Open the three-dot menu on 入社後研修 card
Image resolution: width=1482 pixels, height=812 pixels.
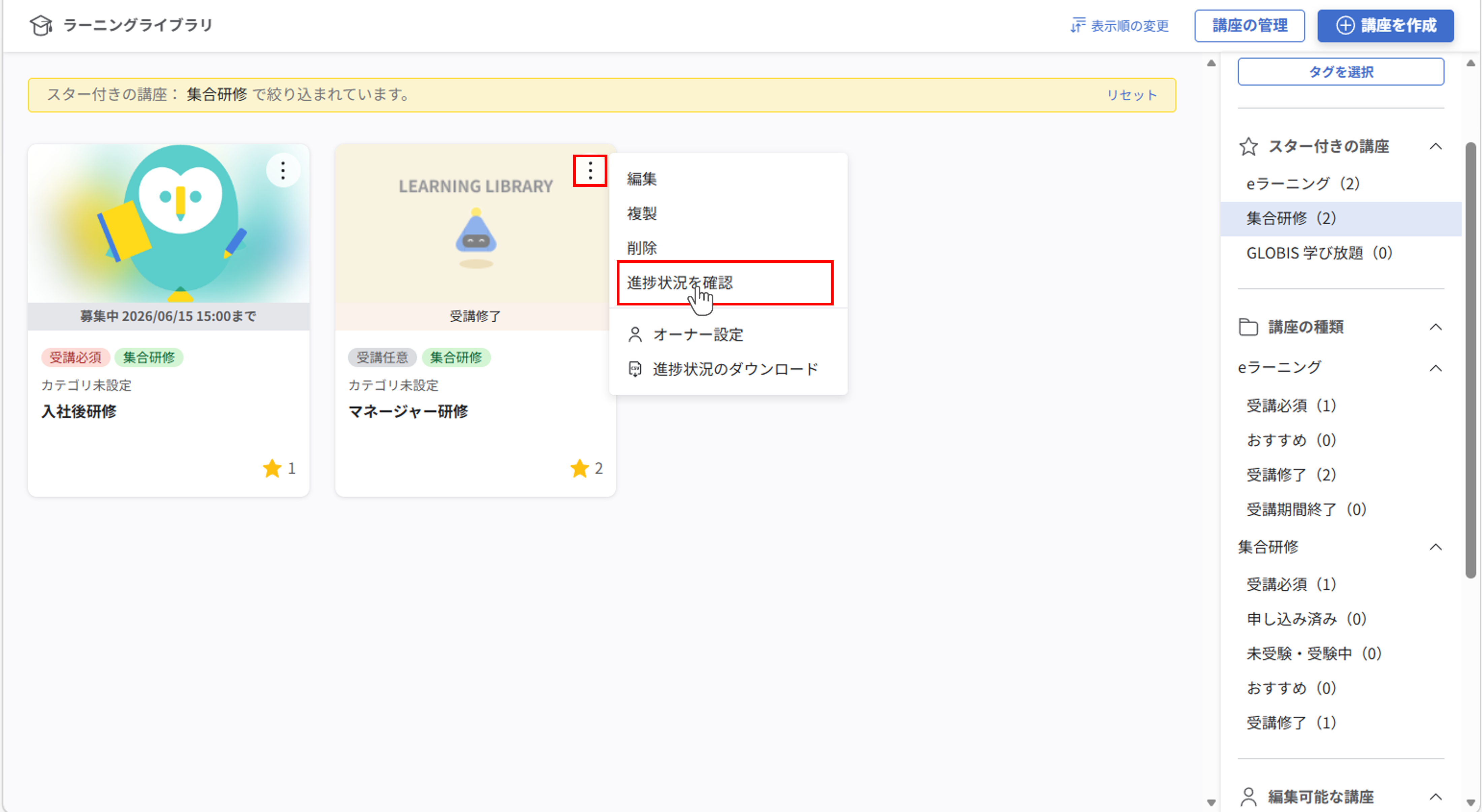(x=283, y=170)
